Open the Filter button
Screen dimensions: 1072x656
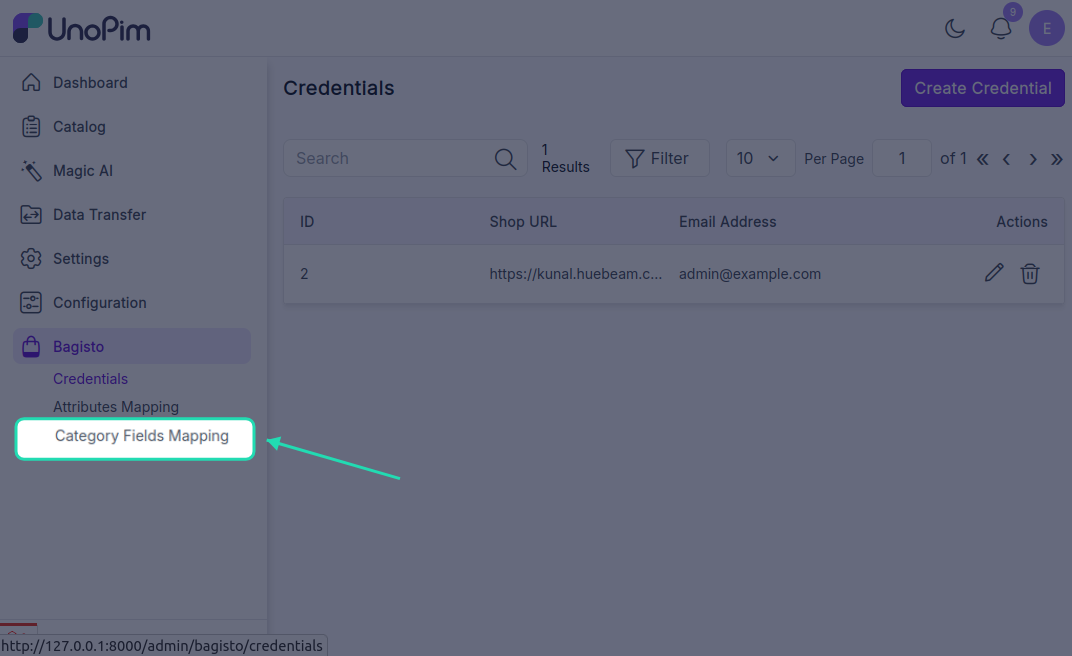660,159
